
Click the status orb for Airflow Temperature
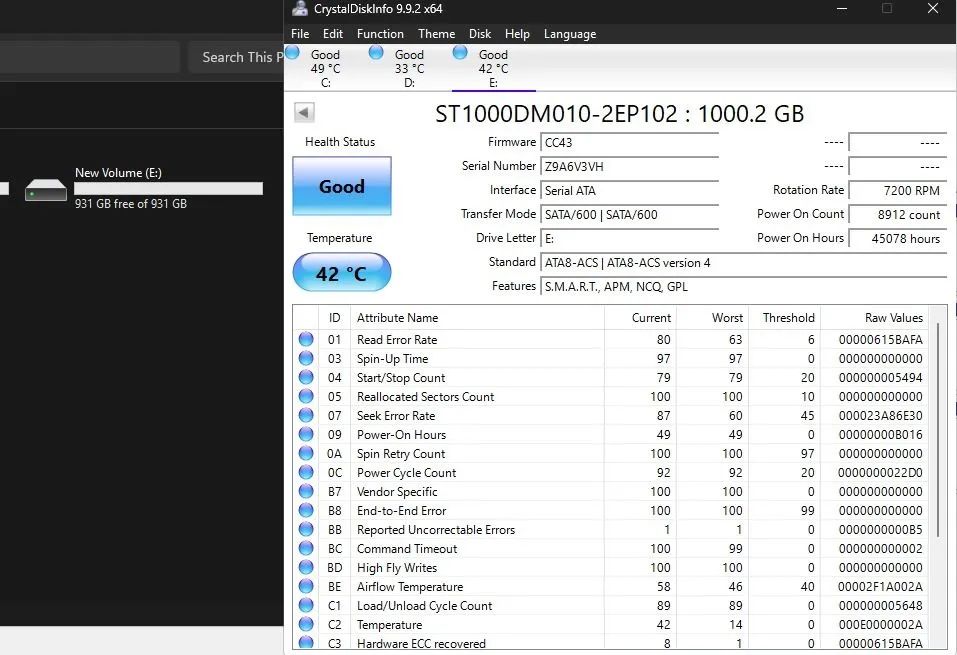point(306,586)
